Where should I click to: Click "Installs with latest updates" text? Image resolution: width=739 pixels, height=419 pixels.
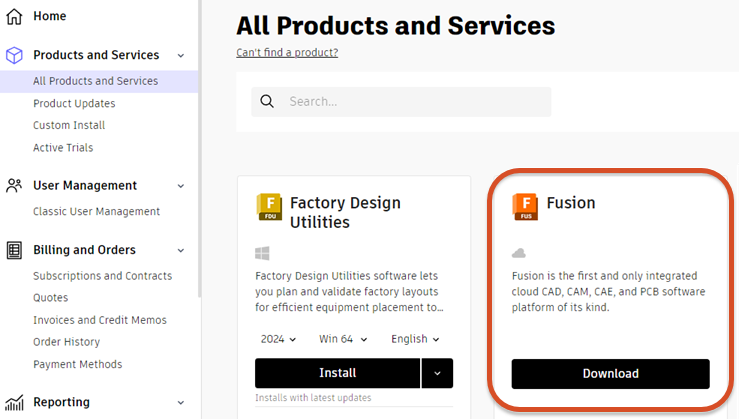tap(313, 398)
